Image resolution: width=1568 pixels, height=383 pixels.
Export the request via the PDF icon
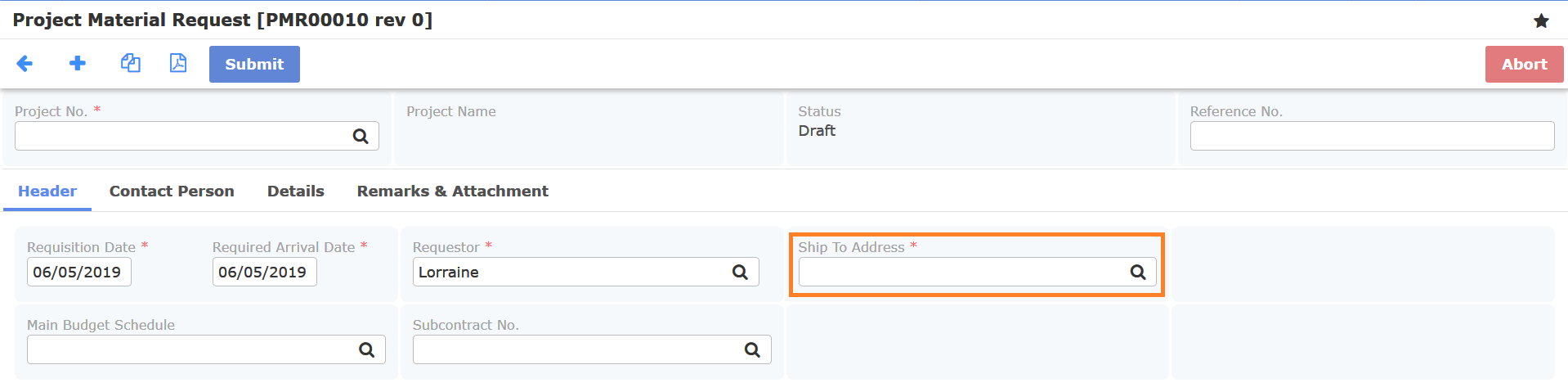pos(178,64)
